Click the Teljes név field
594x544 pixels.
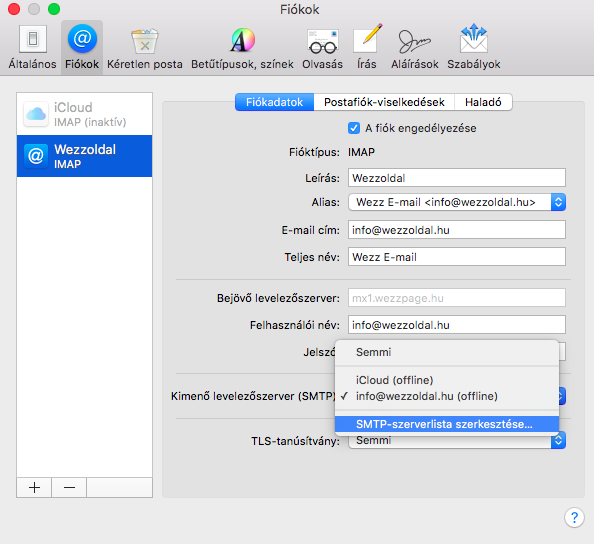click(x=457, y=257)
